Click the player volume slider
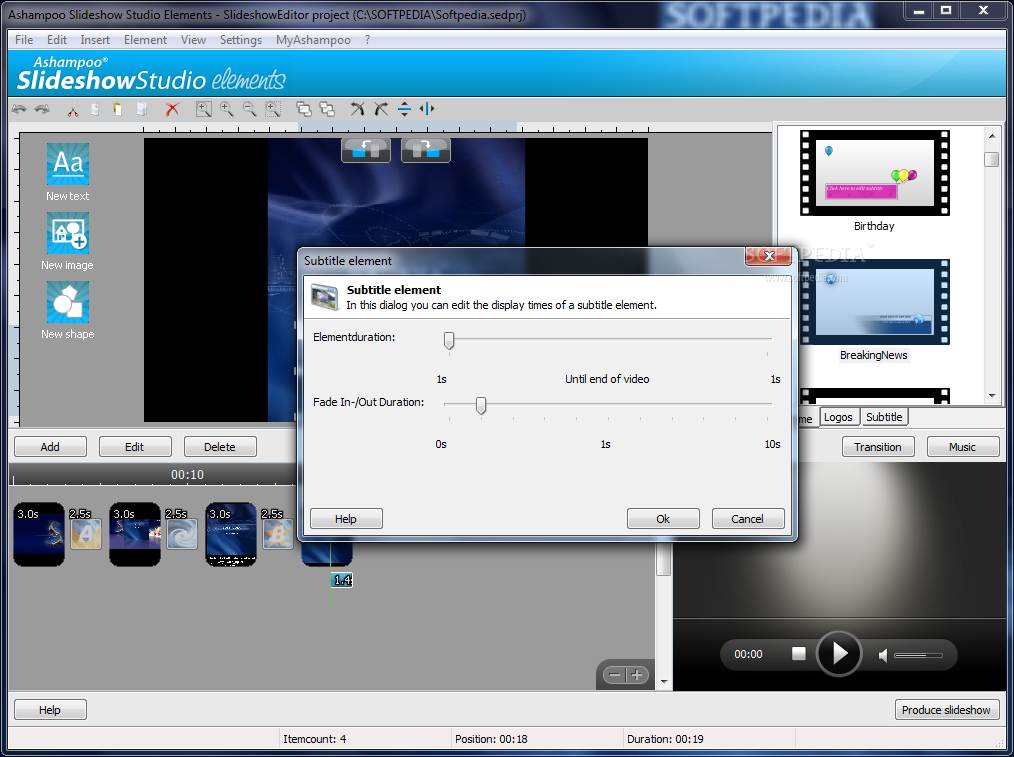1014x757 pixels. [918, 656]
